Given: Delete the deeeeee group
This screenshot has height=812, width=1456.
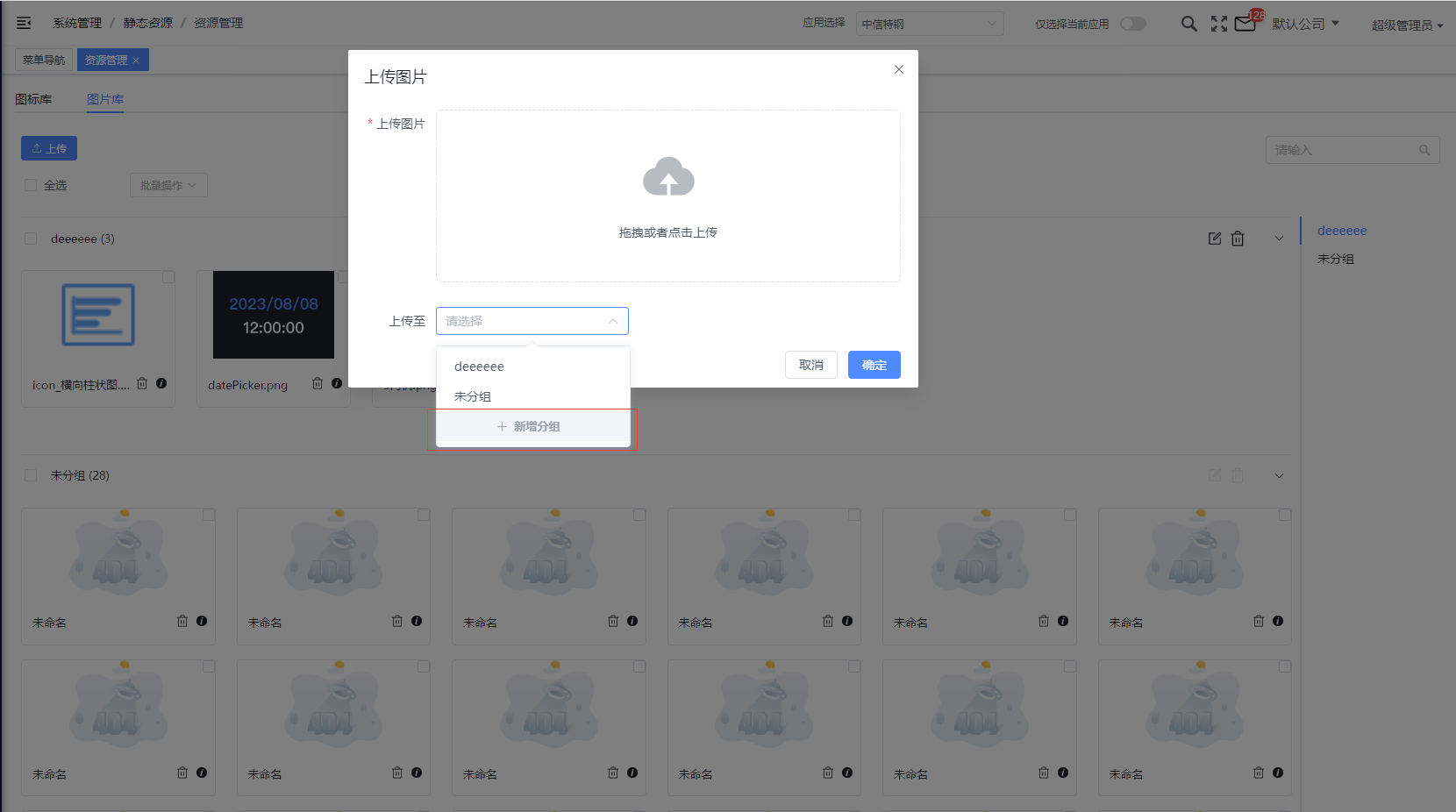Looking at the screenshot, I should (x=1238, y=239).
